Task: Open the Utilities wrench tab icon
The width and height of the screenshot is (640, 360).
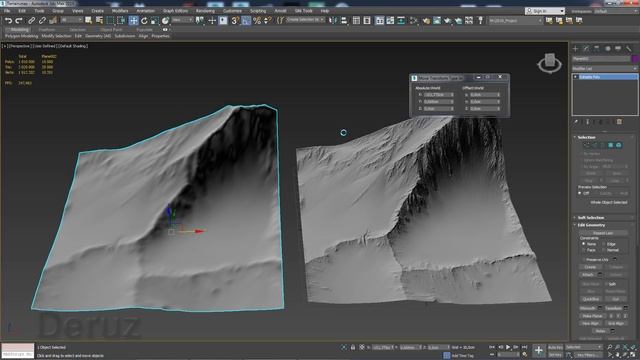Action: [629, 49]
